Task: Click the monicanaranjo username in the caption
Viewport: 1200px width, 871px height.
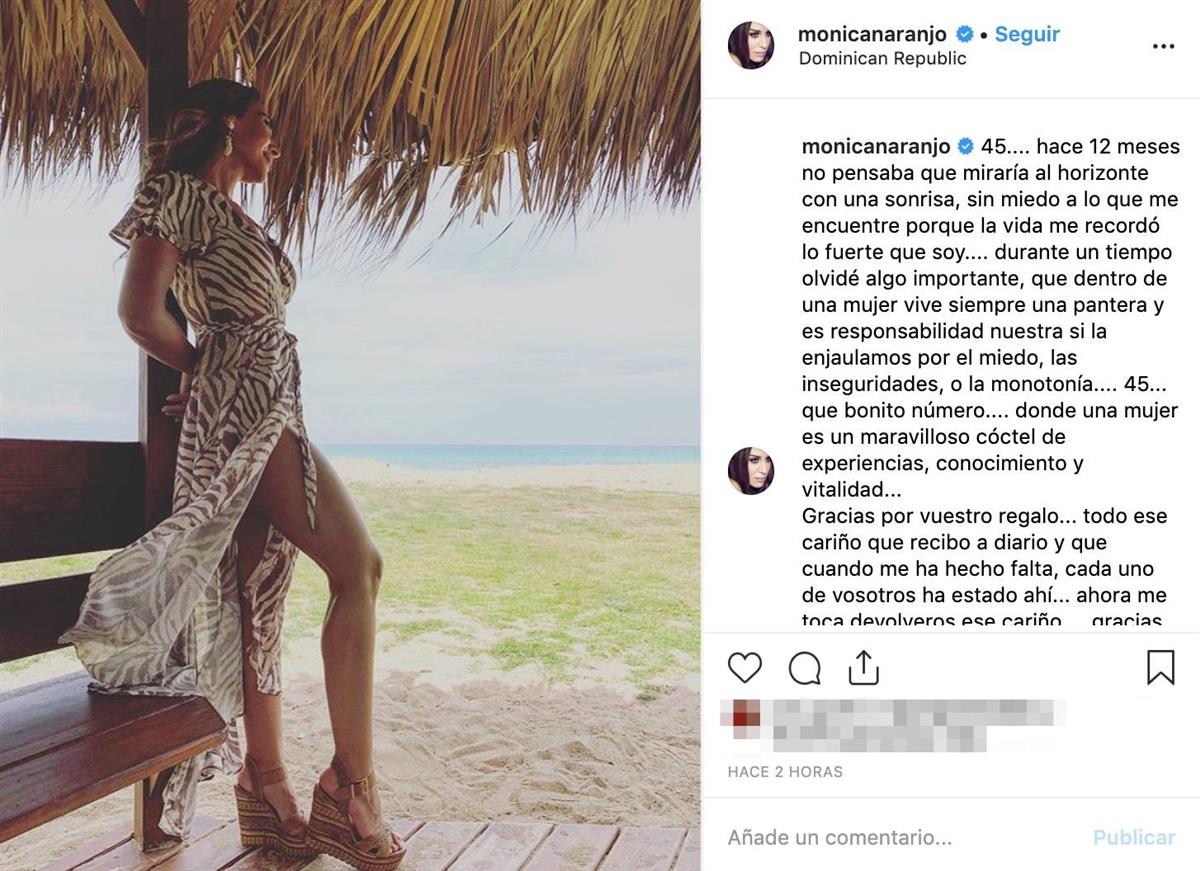Action: pyautogui.click(x=875, y=146)
